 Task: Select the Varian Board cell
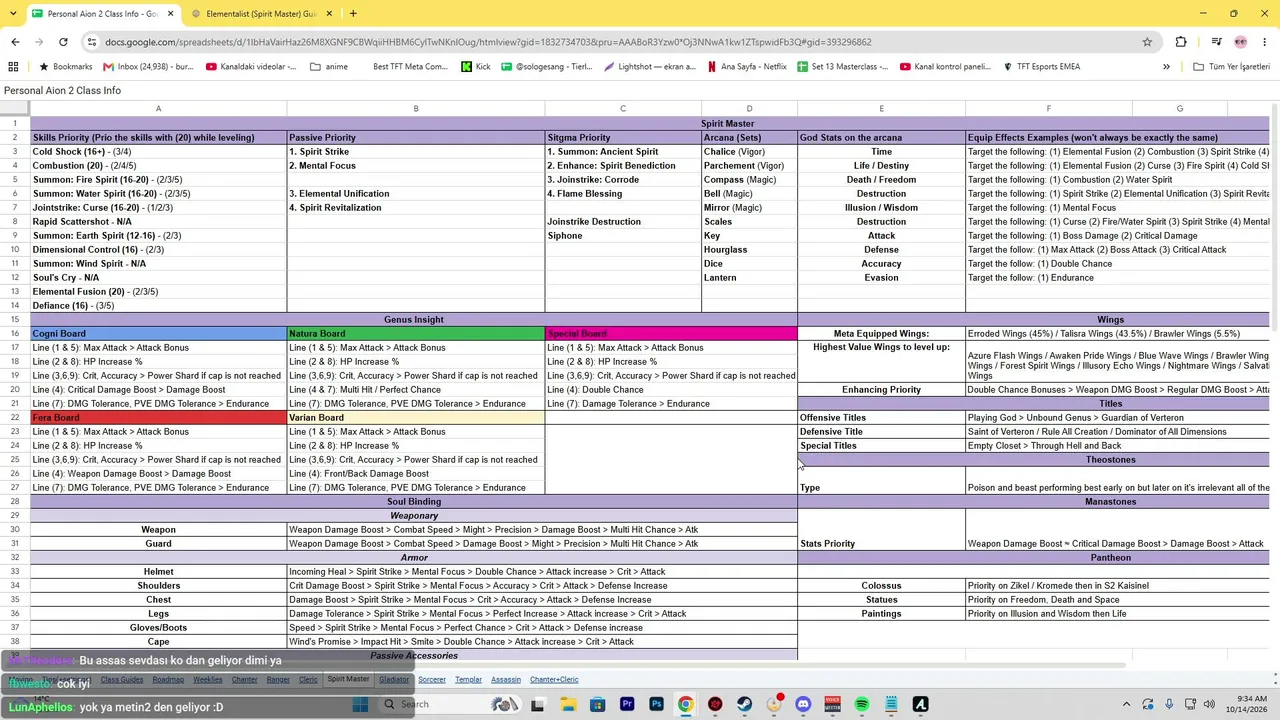416,418
